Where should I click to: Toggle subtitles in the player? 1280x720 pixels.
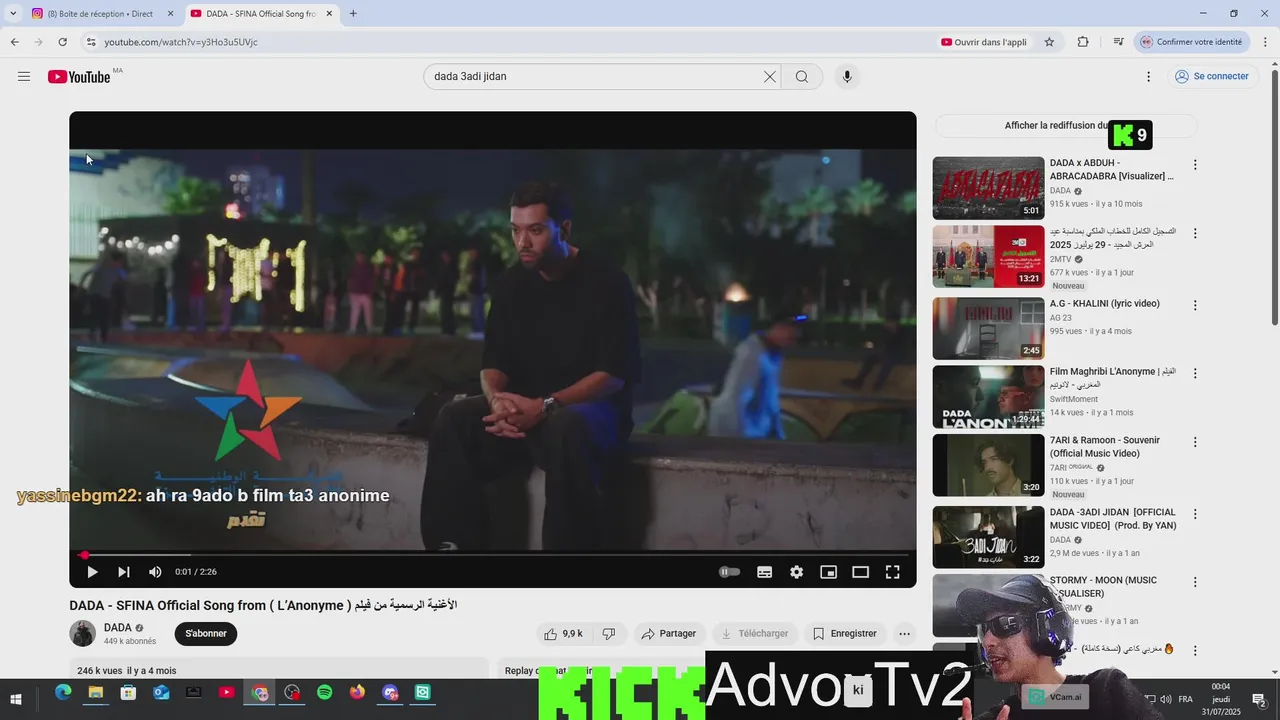pyautogui.click(x=765, y=572)
